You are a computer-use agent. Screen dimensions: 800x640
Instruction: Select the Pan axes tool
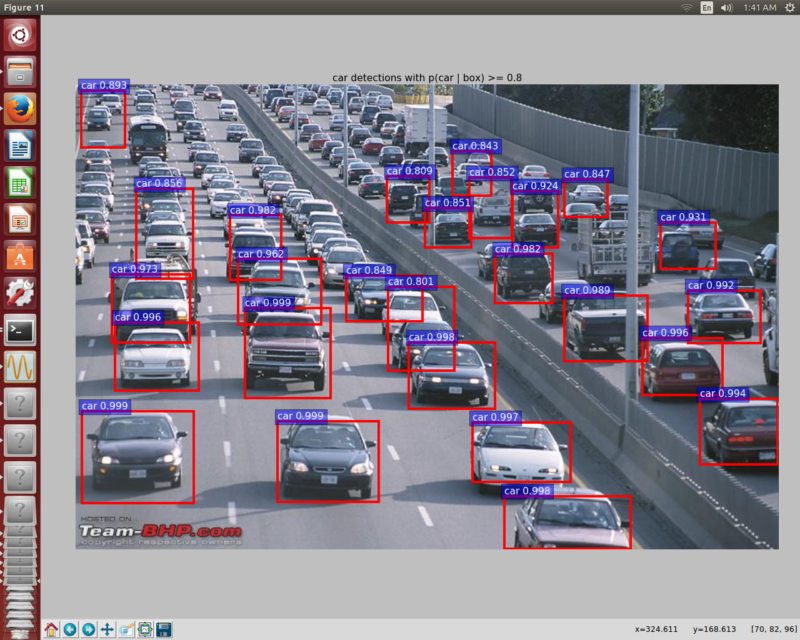coord(108,629)
